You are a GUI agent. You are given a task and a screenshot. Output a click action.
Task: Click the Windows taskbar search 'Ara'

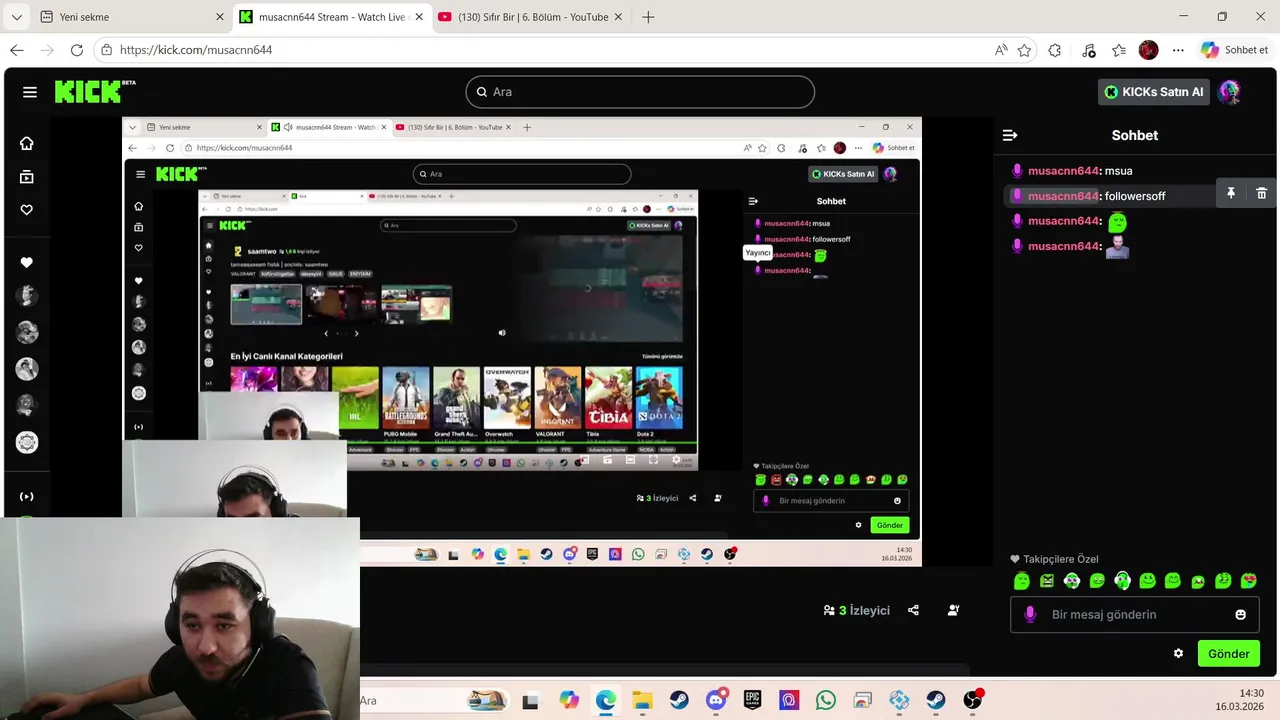click(x=368, y=700)
